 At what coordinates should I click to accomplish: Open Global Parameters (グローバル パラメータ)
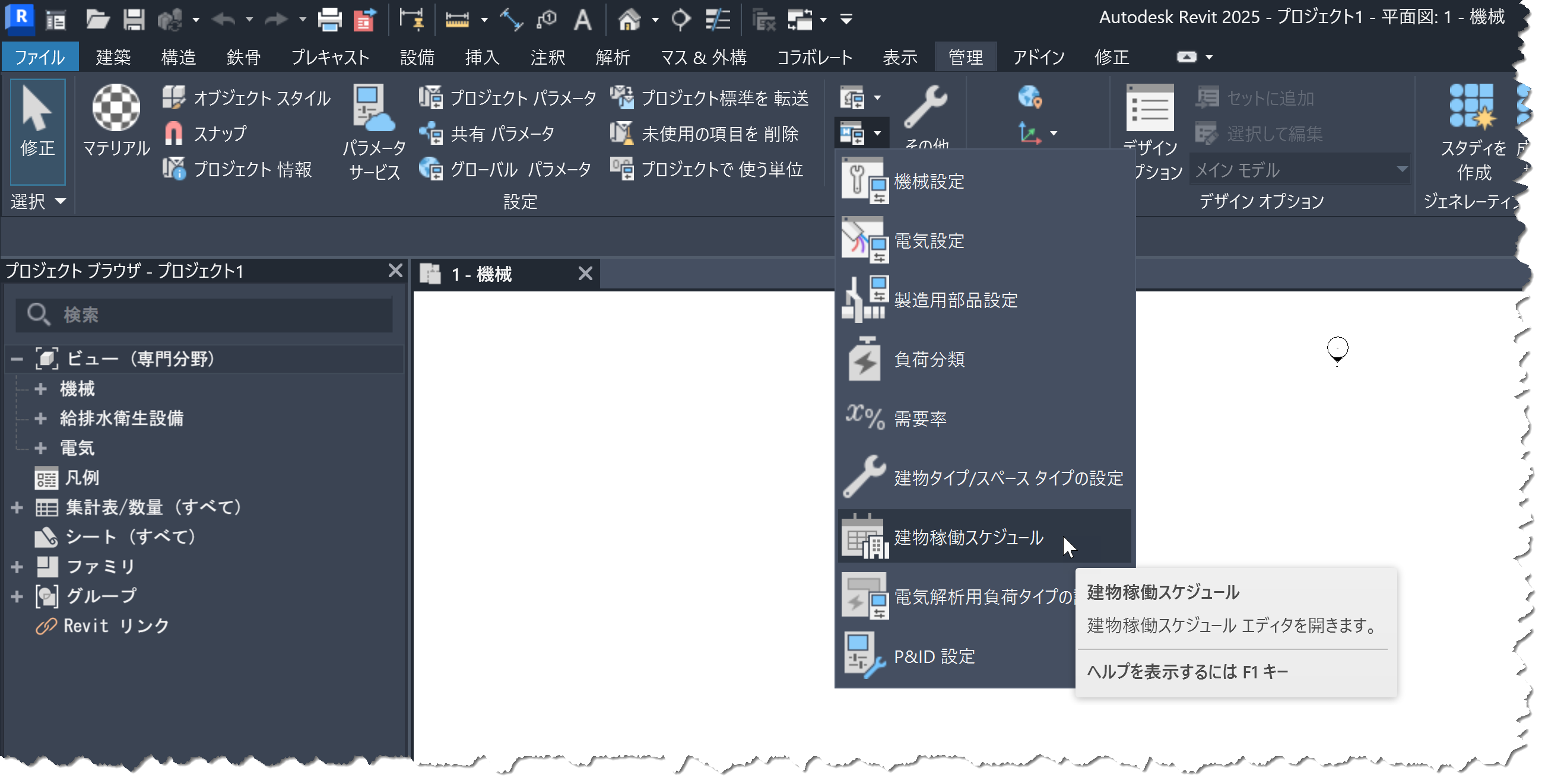505,169
